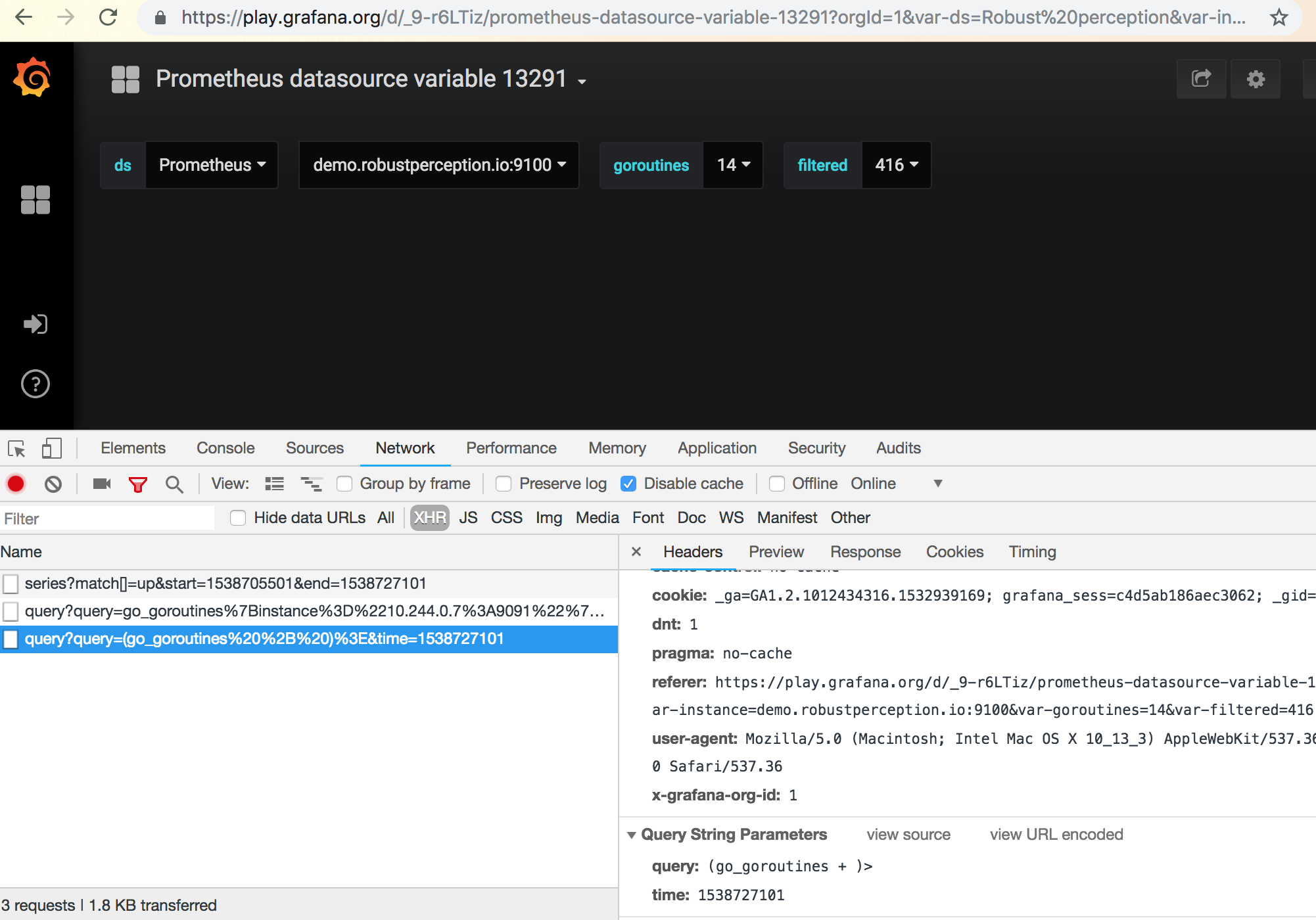
Task: Toggle the red filter funnel icon
Action: click(137, 484)
